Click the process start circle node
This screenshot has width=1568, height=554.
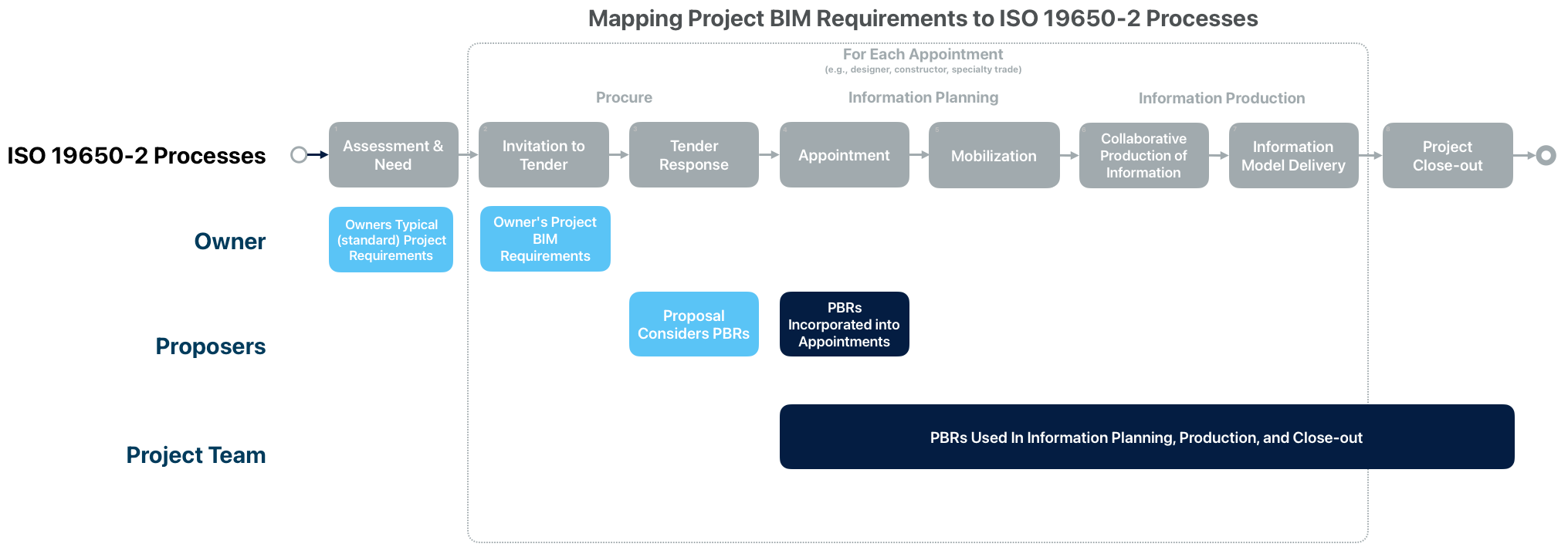point(299,155)
